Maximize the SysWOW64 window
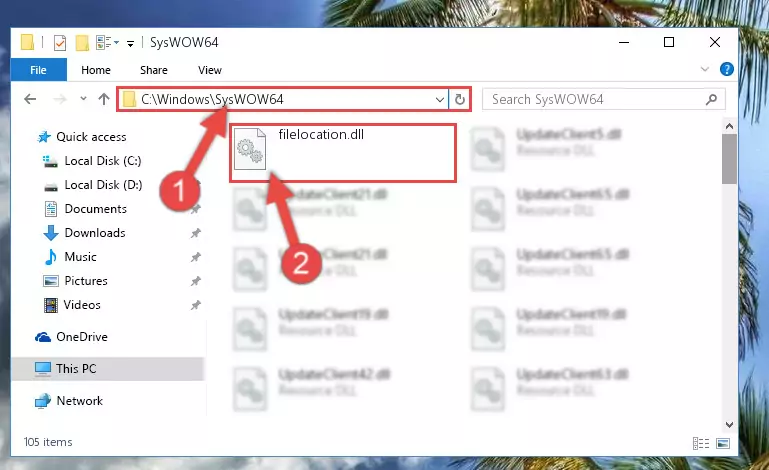Image resolution: width=769 pixels, height=470 pixels. click(x=669, y=43)
